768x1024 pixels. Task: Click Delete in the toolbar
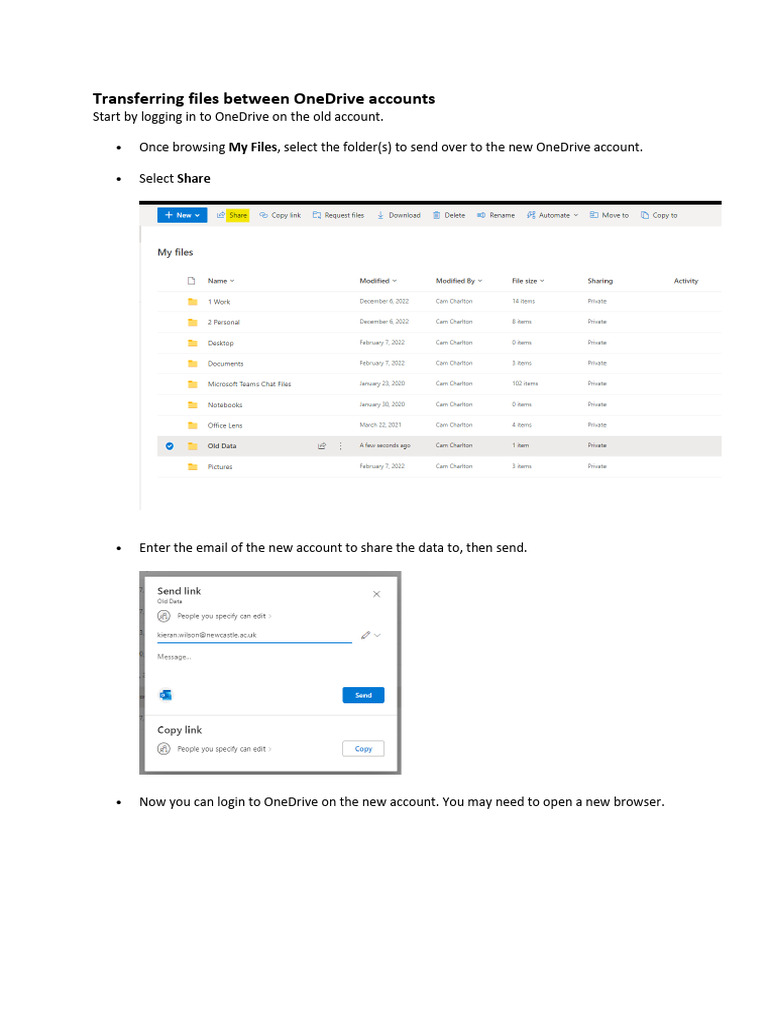coord(449,215)
